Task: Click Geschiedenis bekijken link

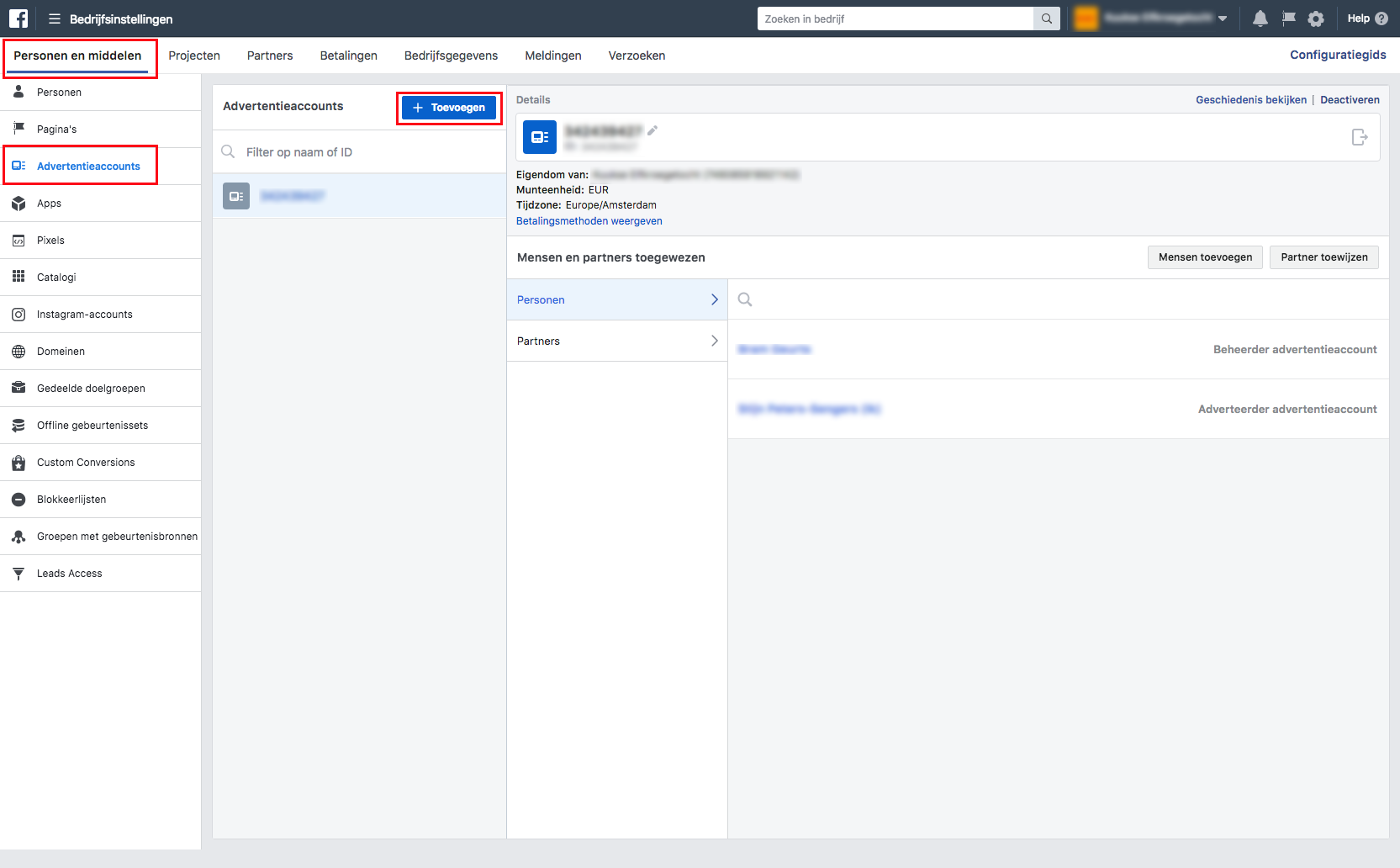Action: click(1251, 99)
